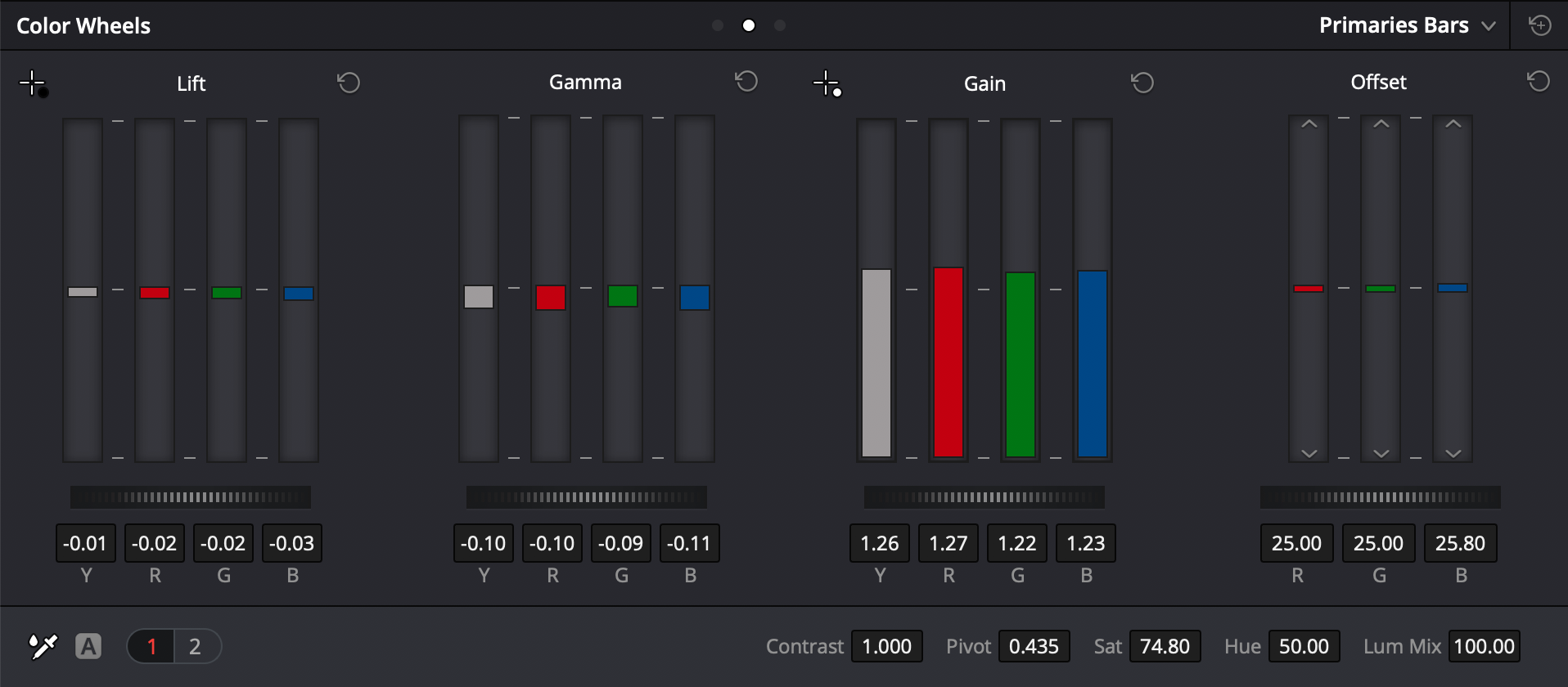Click the Gain master jog wheel
The width and height of the screenshot is (1568, 687).
985,496
